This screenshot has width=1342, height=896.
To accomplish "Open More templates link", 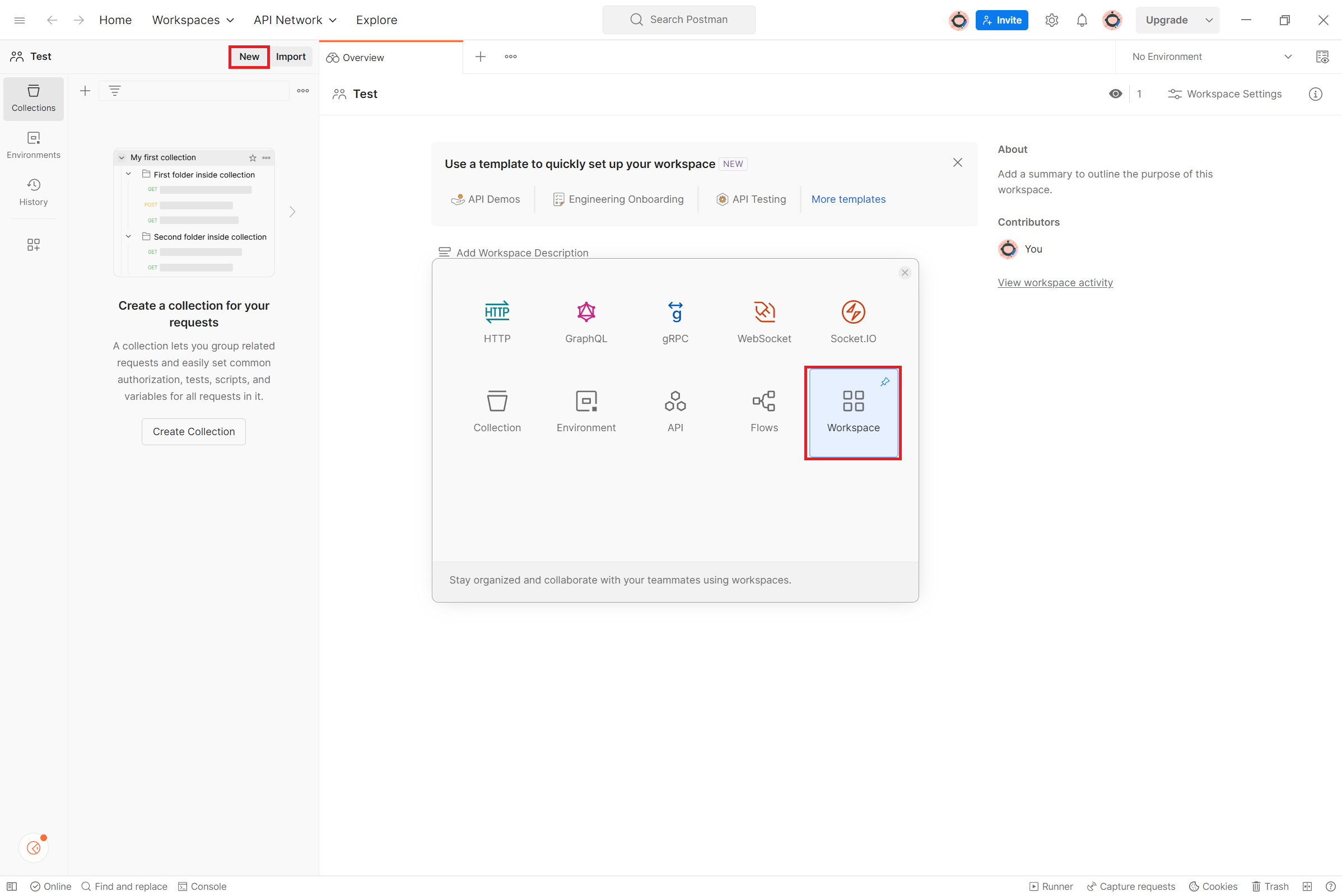I will (x=848, y=199).
